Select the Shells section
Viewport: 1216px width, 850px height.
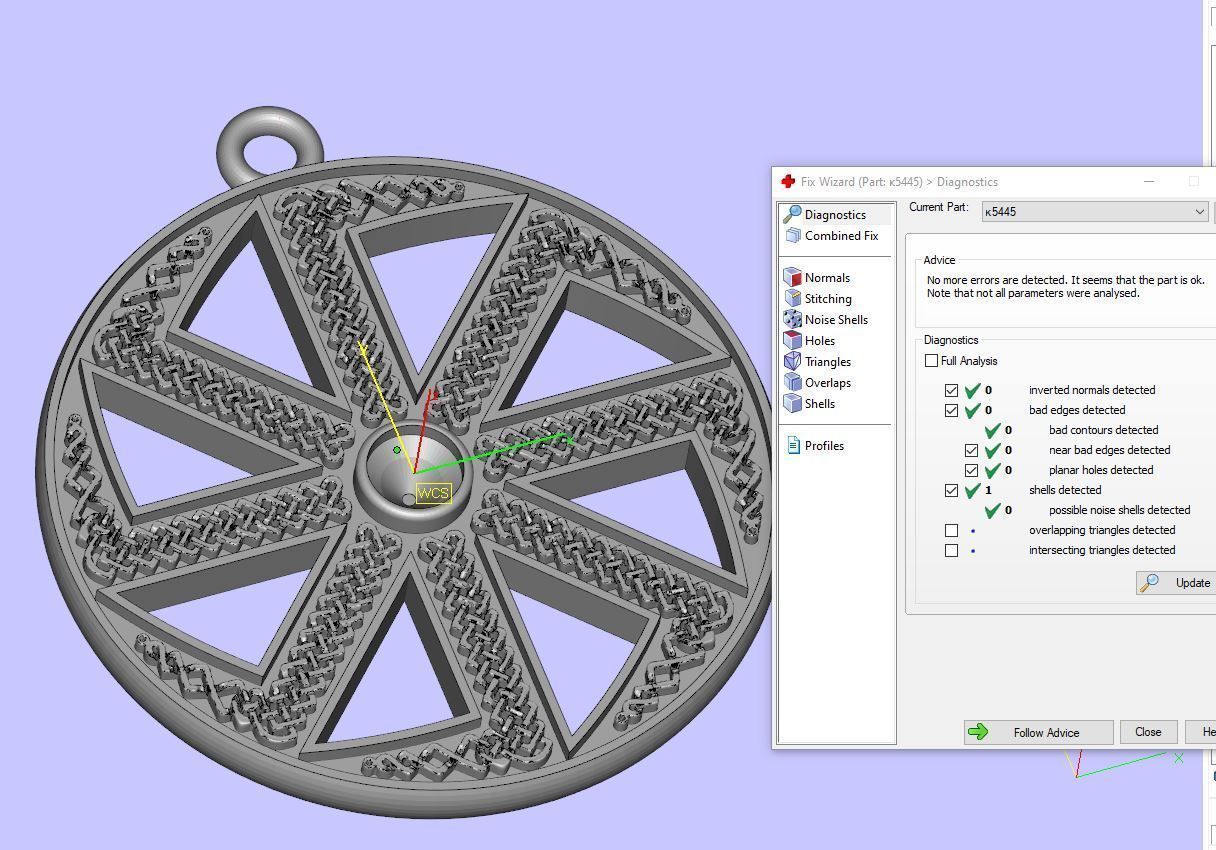(819, 403)
